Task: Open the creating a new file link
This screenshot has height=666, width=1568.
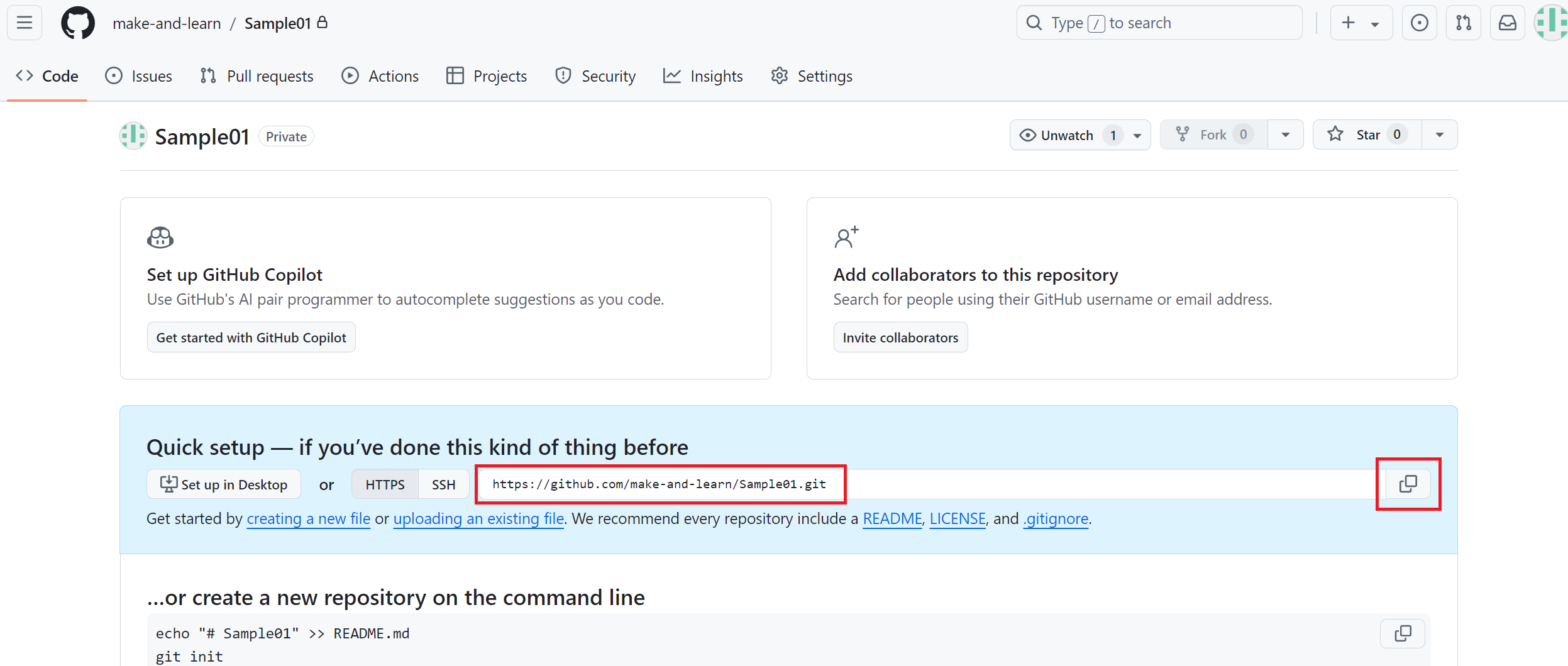Action: [x=309, y=519]
